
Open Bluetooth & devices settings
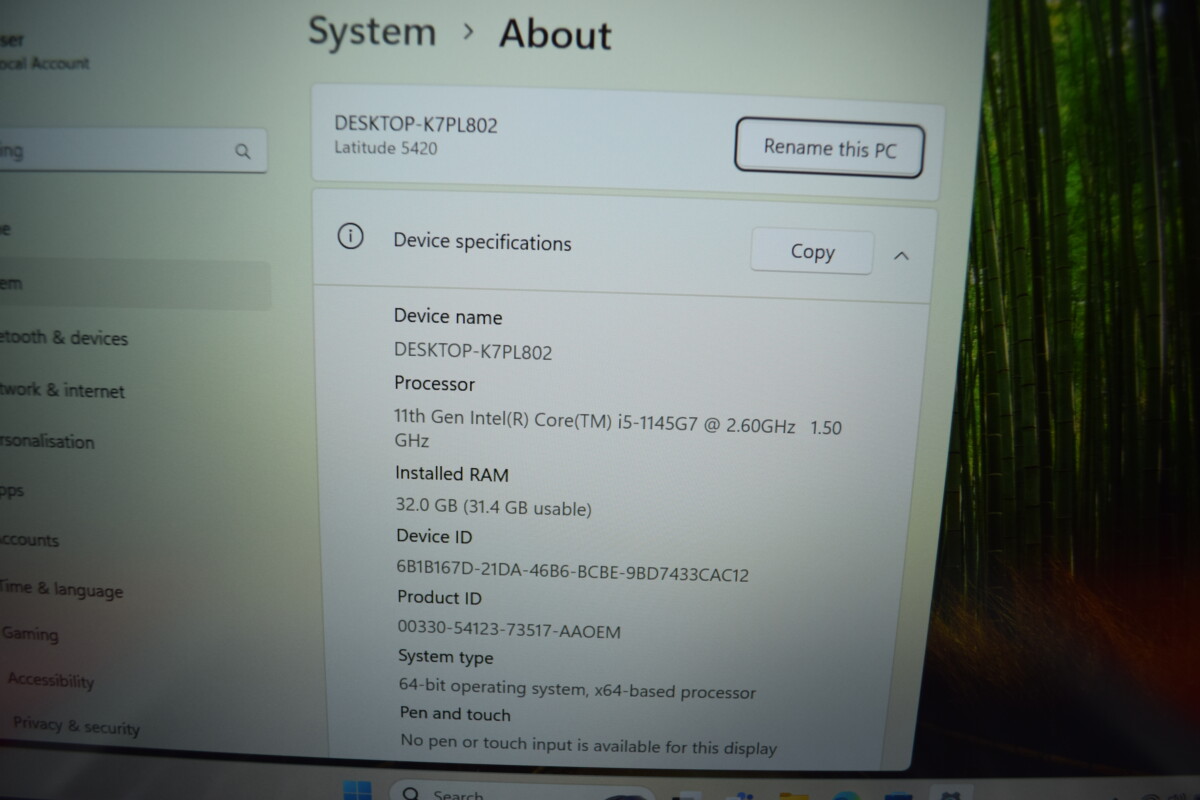click(64, 338)
